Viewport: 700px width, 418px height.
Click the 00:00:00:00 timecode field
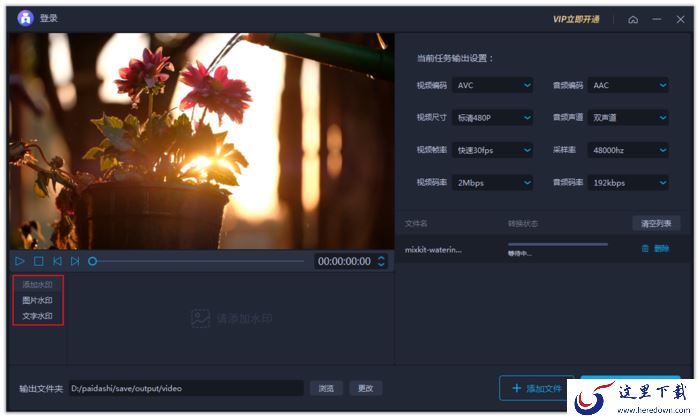(x=344, y=261)
